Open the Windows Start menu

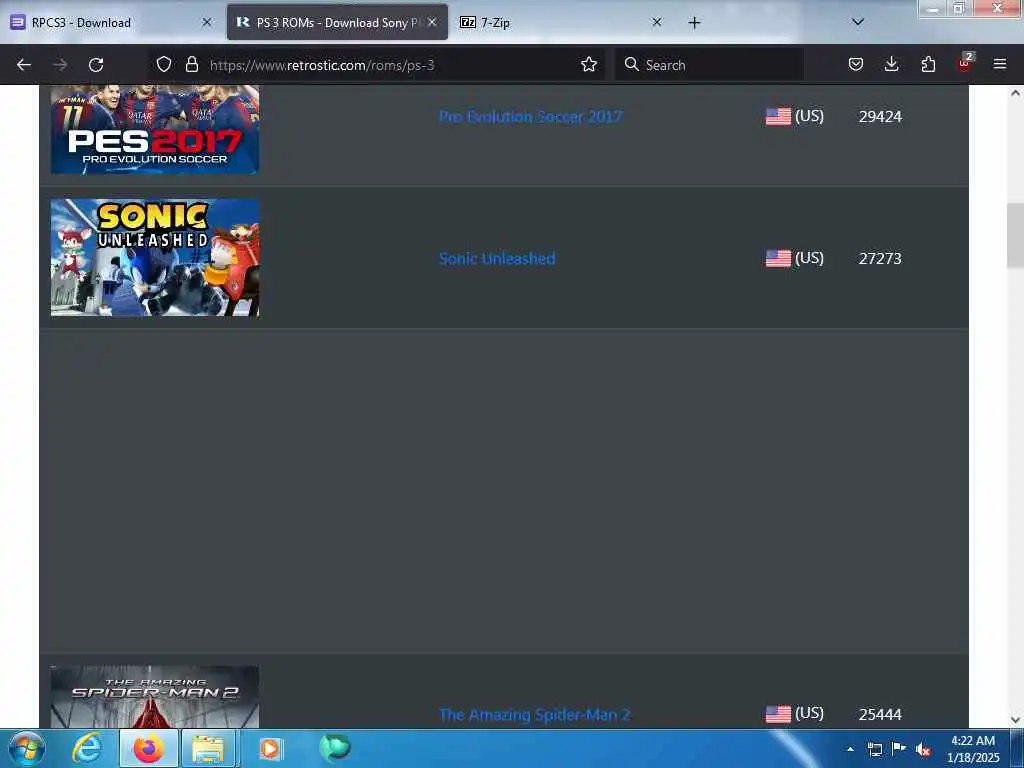pos(27,748)
